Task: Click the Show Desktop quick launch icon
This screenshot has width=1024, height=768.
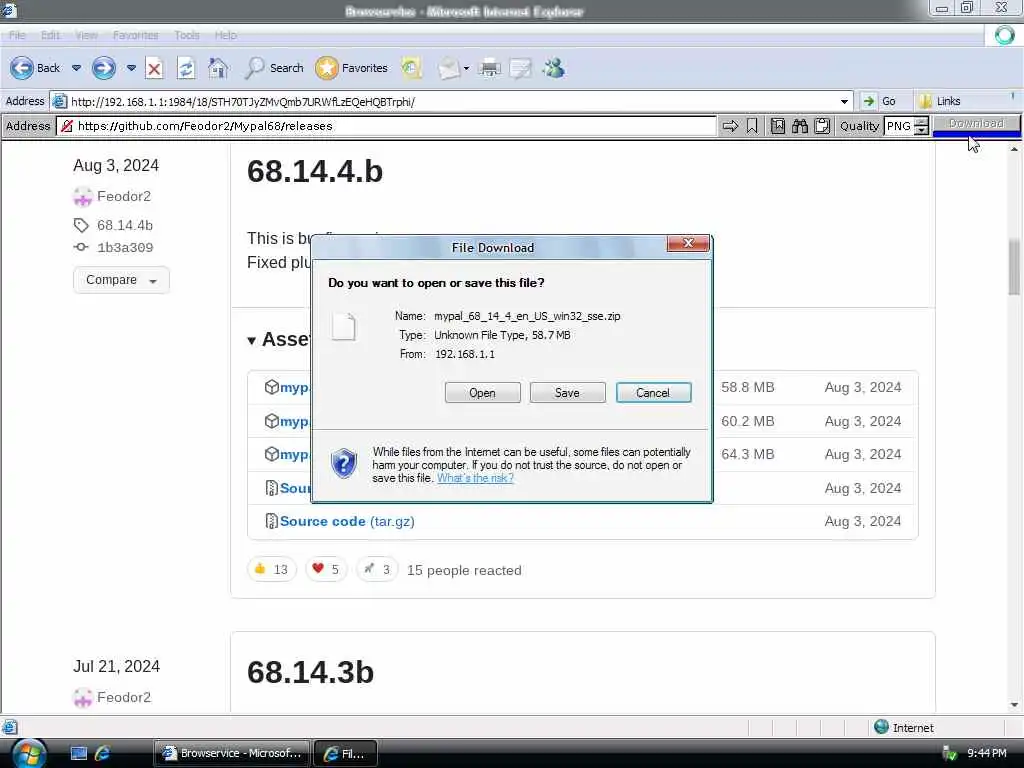Action: tap(79, 754)
